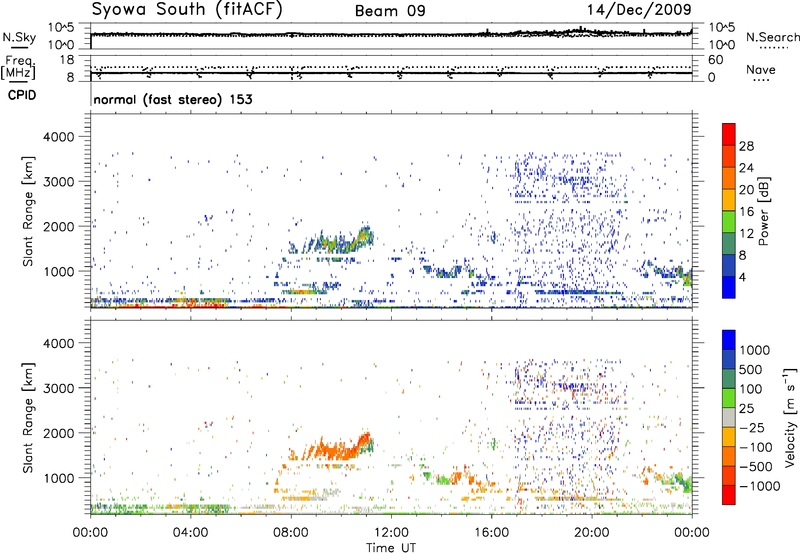Click the "18" frequency axis tick label
This screenshot has height=554, width=800.
[67, 60]
